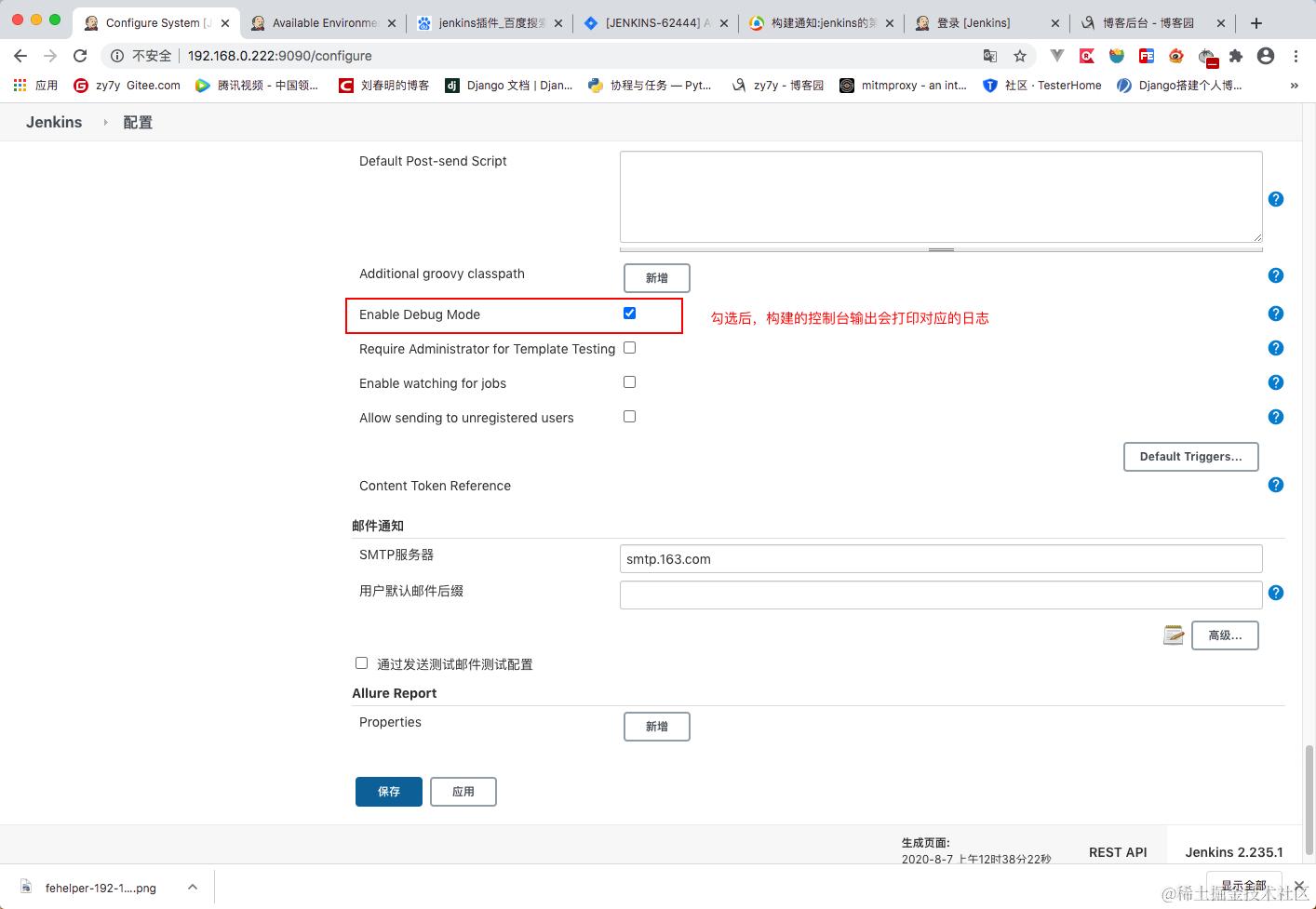Open Chrome's three-dot menu
Image resolution: width=1316 pixels, height=909 pixels.
pos(1296,56)
